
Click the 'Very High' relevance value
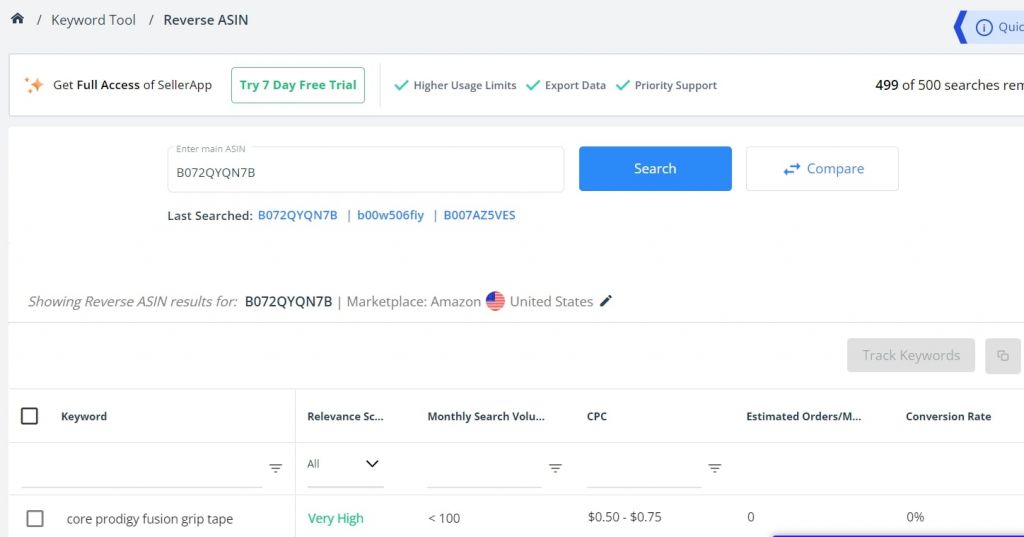point(336,519)
